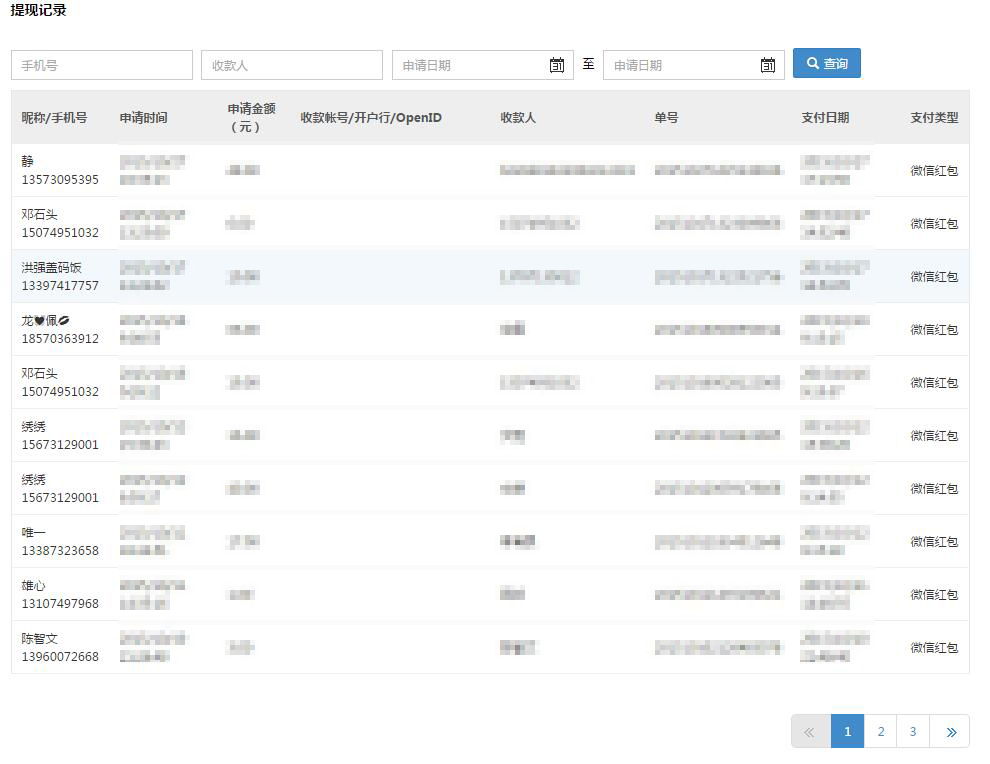This screenshot has height=764, width=990.
Task: Open calendar icon of start date field
Action: tap(557, 65)
